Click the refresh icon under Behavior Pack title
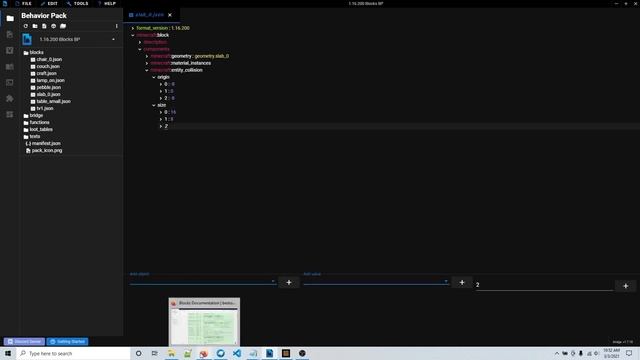This screenshot has width=640, height=360. (26, 26)
